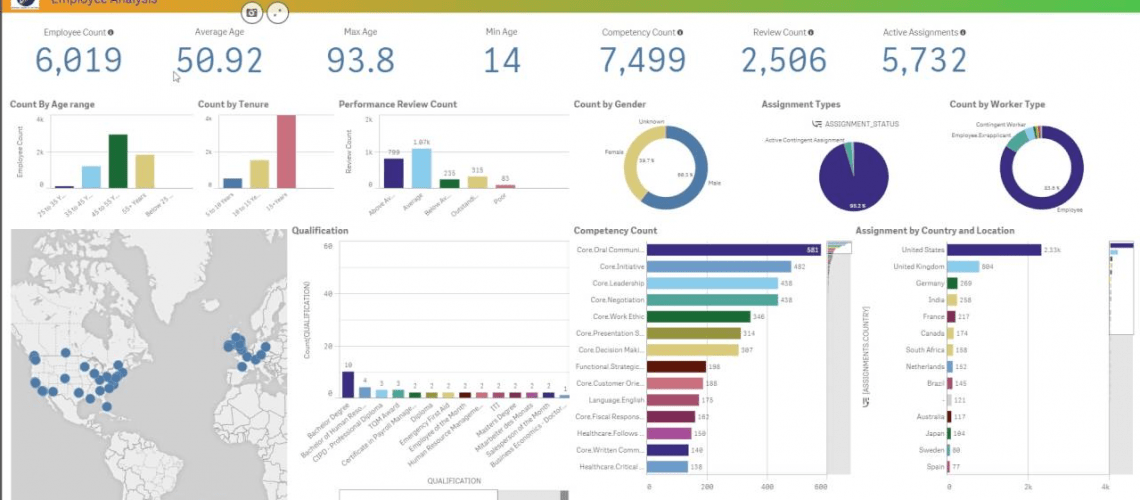Screen dimensions: 1140x500
Task: Select the Functional.Strategic... bar labeled 198
Action: [x=676, y=367]
